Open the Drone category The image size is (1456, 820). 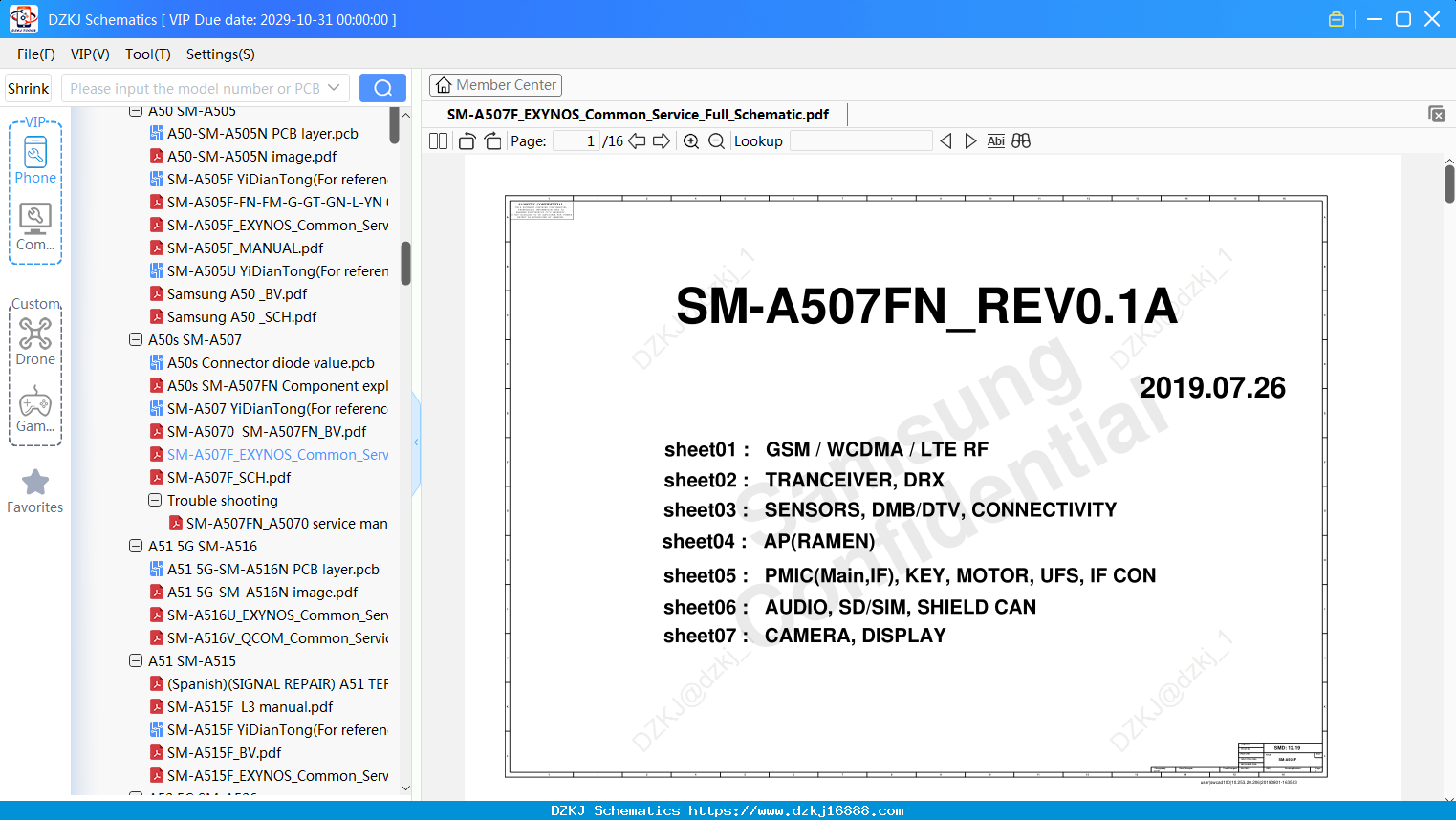tap(35, 341)
